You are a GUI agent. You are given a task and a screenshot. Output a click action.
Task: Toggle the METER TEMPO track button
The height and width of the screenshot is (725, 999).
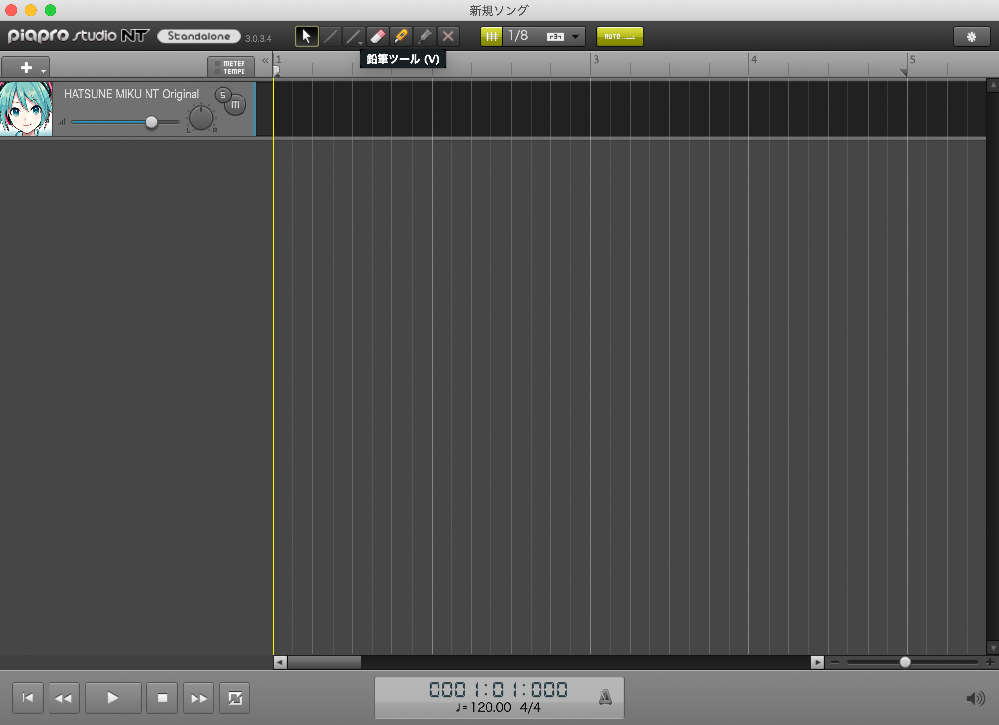(231, 67)
